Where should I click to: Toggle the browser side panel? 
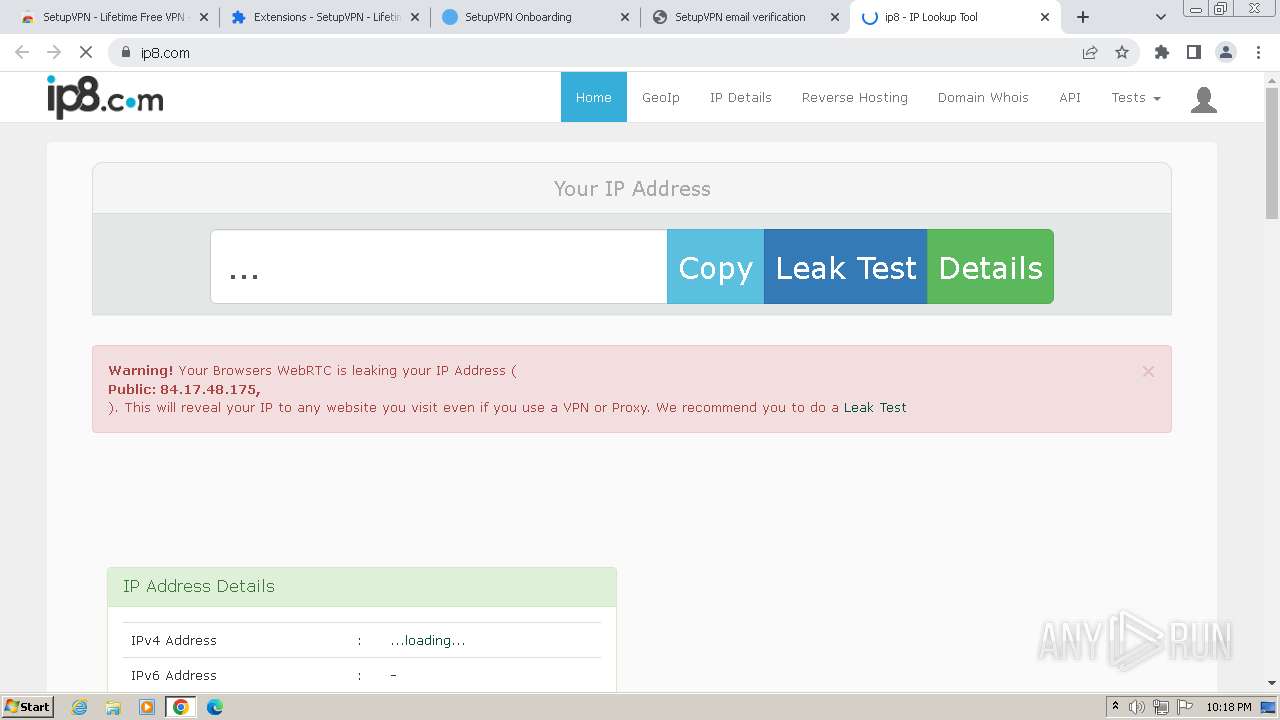(1193, 53)
